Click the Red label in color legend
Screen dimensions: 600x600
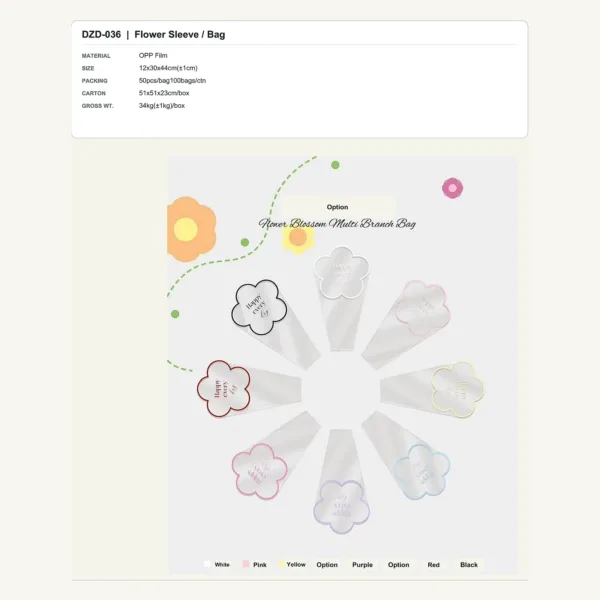(434, 565)
